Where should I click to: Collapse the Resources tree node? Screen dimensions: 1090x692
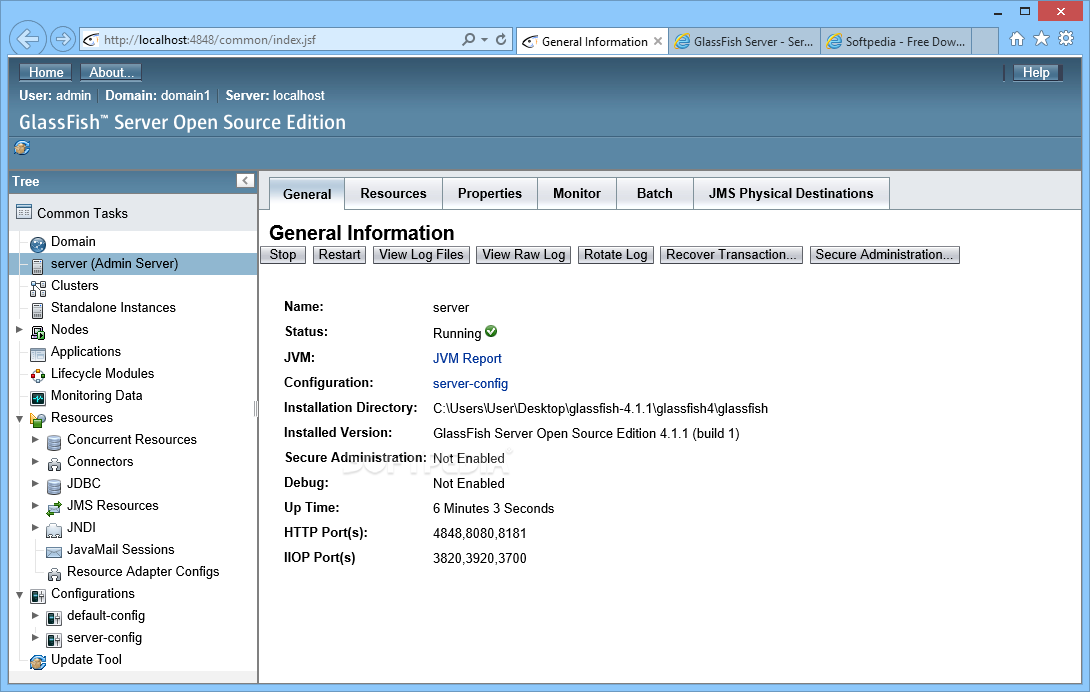click(19, 419)
